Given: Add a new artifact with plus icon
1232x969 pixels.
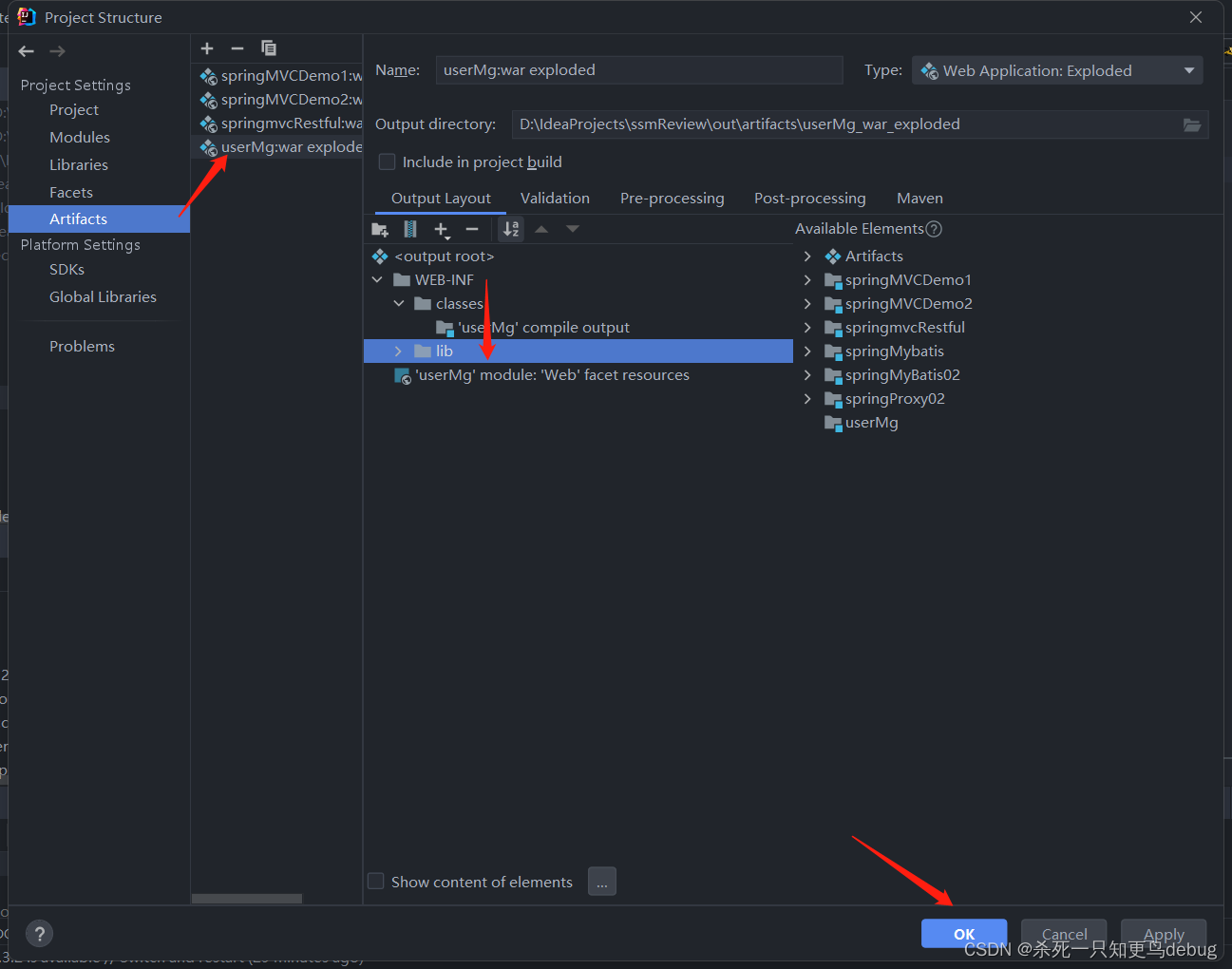Looking at the screenshot, I should (207, 48).
